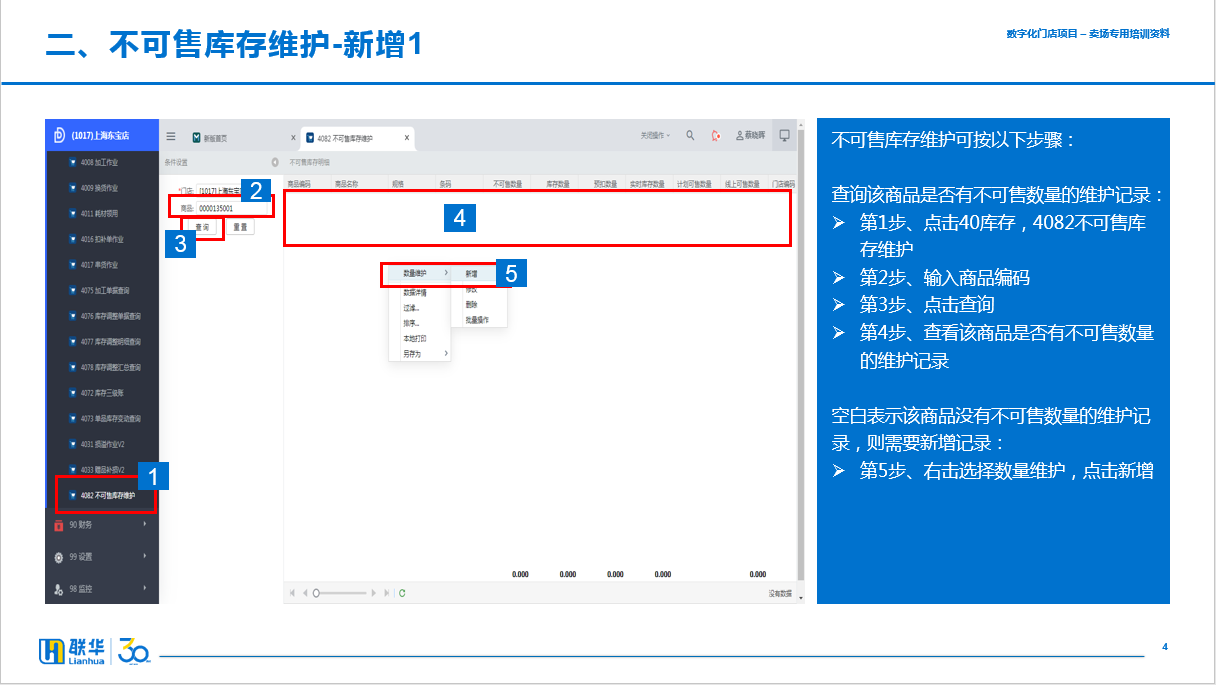Open 4077 库存调整明细查询 in the sidebar
Image resolution: width=1216 pixels, height=685 pixels.
pos(111,342)
